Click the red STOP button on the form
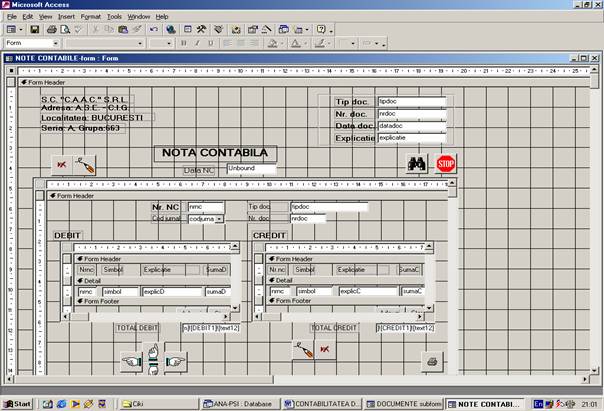The height and width of the screenshot is (411, 604). pyautogui.click(x=446, y=164)
